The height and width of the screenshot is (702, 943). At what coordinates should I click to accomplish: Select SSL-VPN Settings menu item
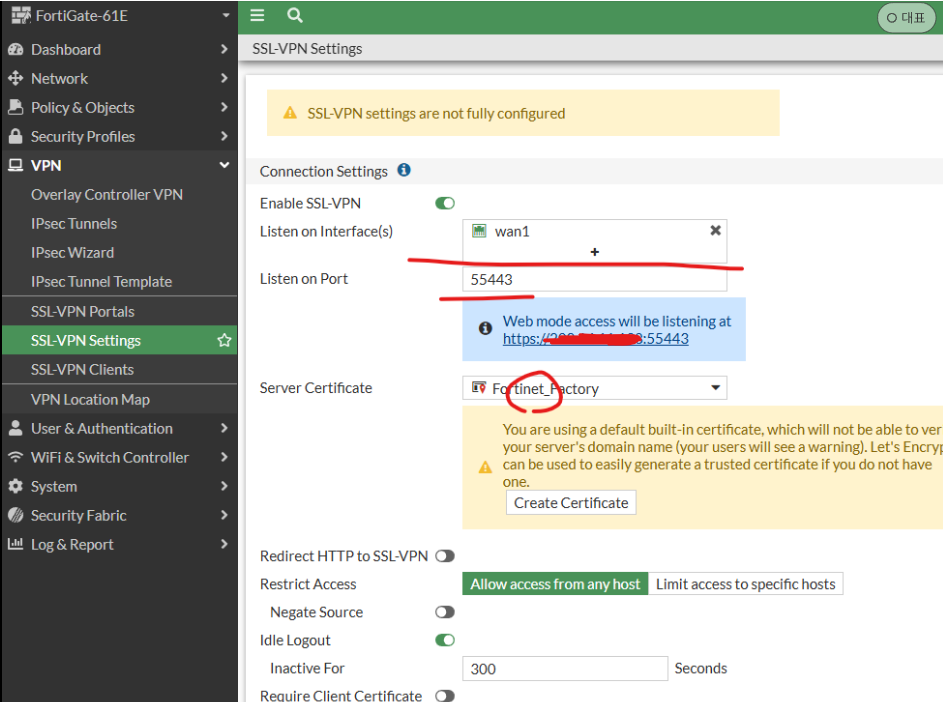119,340
